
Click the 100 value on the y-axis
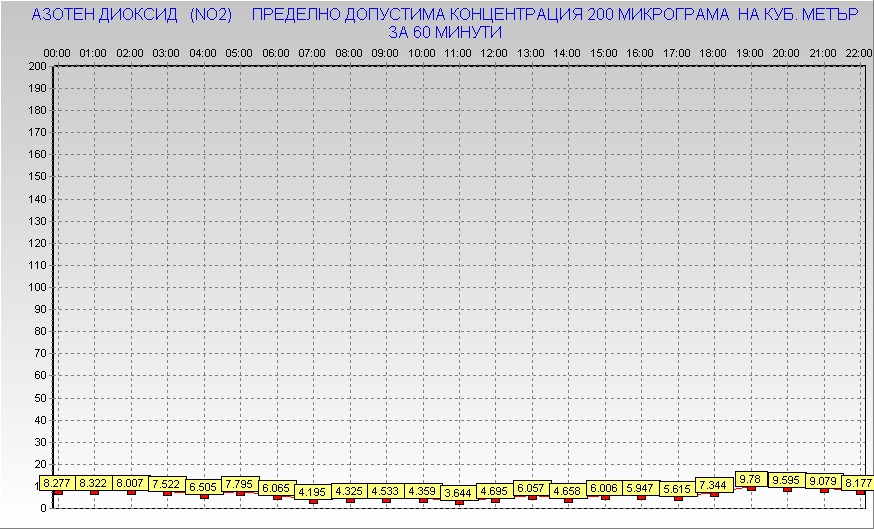(38, 287)
